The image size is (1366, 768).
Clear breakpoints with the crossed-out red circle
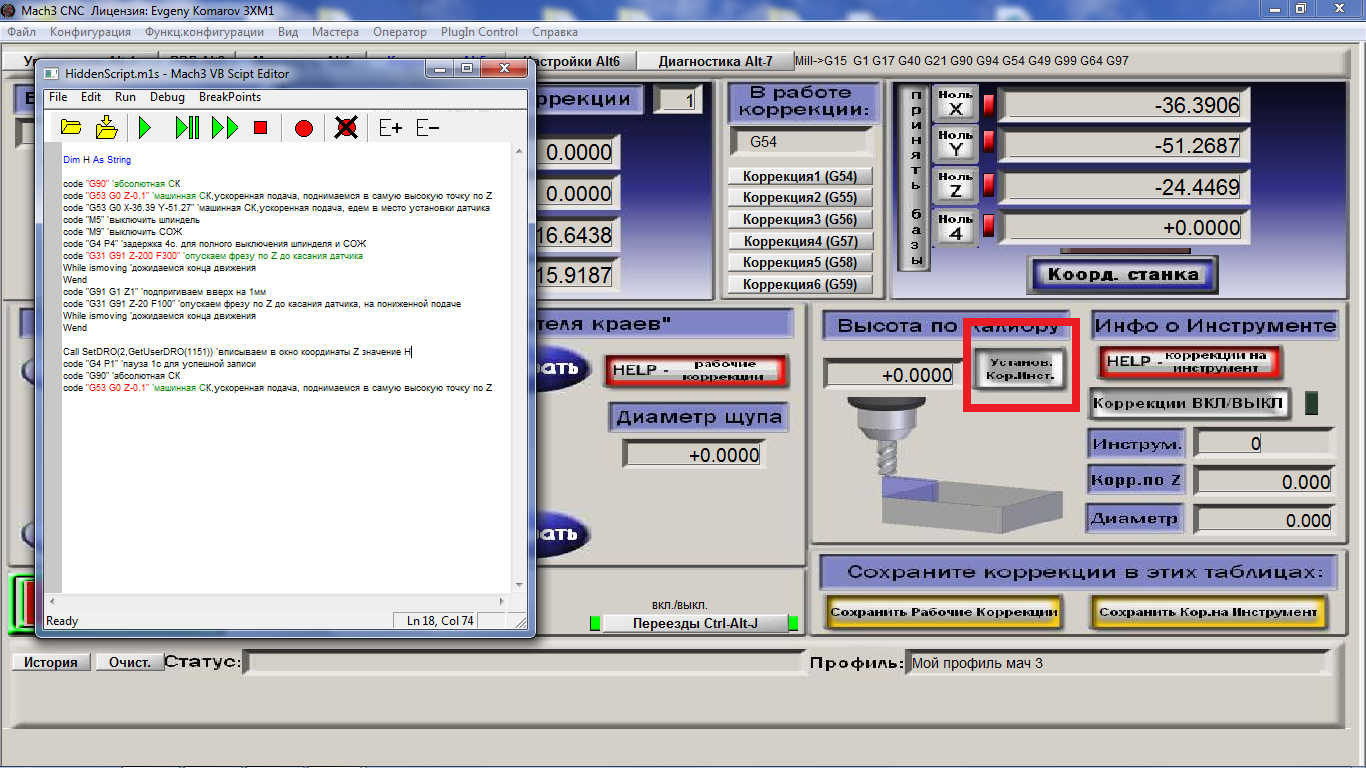coord(346,128)
